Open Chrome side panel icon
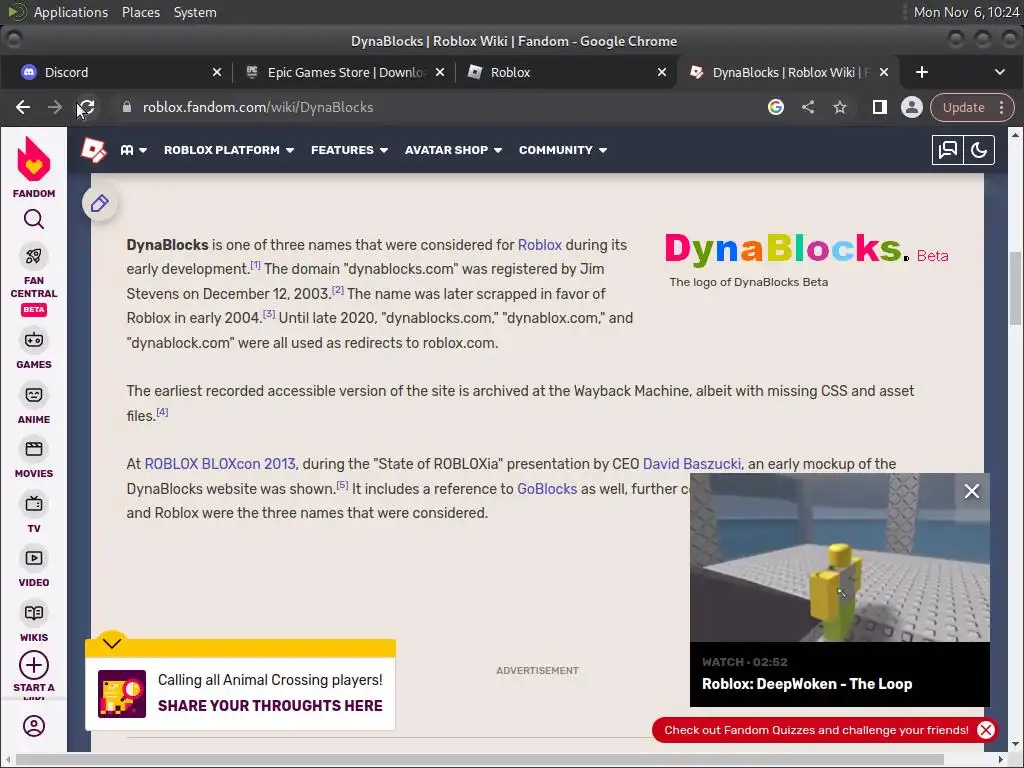 click(x=880, y=107)
